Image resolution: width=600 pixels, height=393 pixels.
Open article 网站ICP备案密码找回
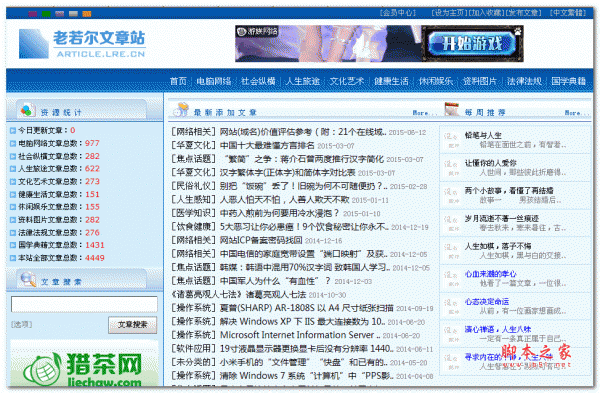(x=261, y=240)
